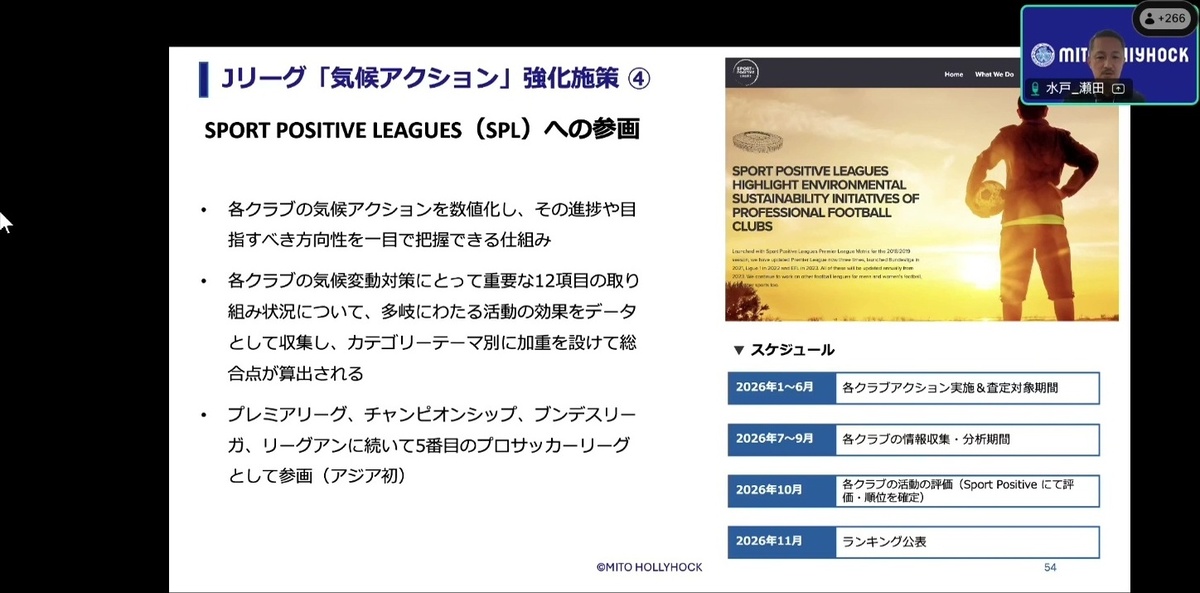Click 各クラブの情報収集・分析期間 schedule entry
The image size is (1200, 593).
(967, 439)
